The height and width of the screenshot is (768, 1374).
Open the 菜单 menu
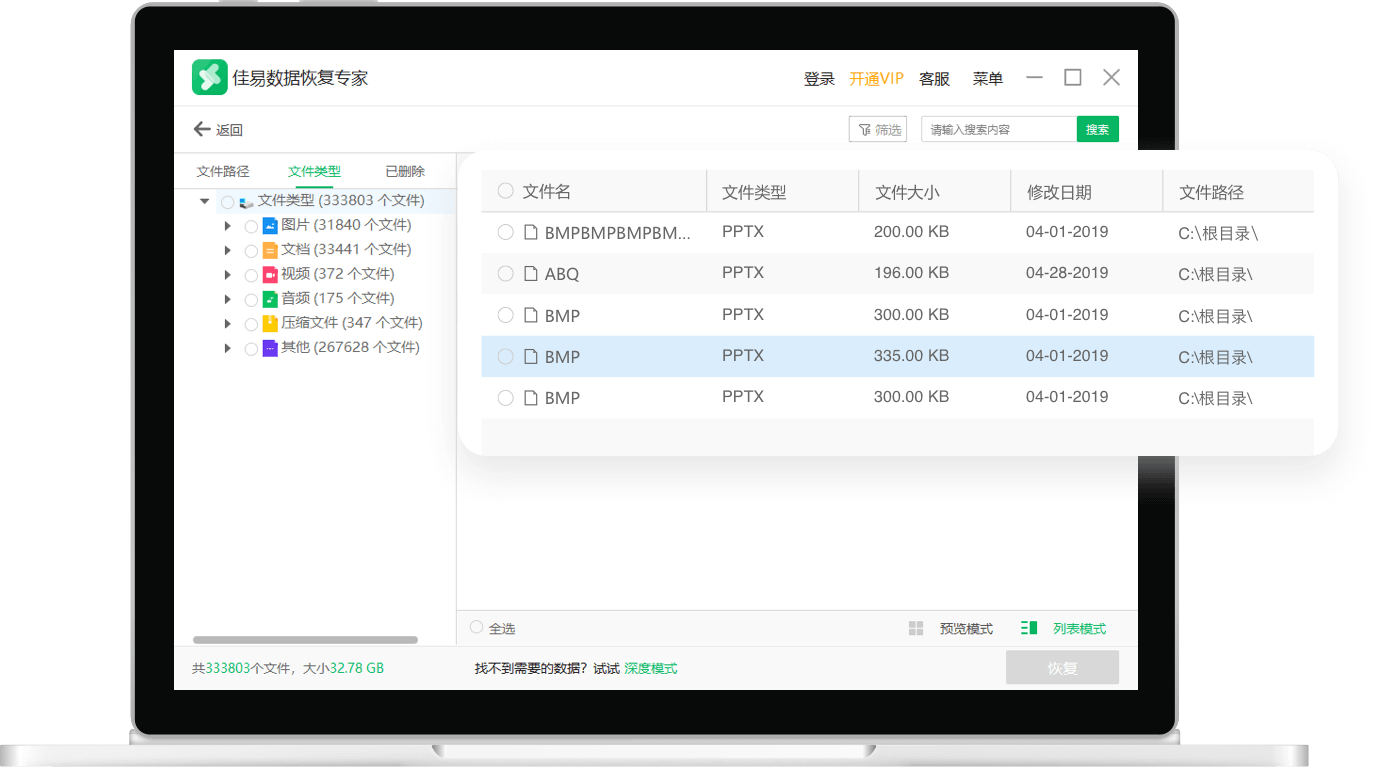988,78
